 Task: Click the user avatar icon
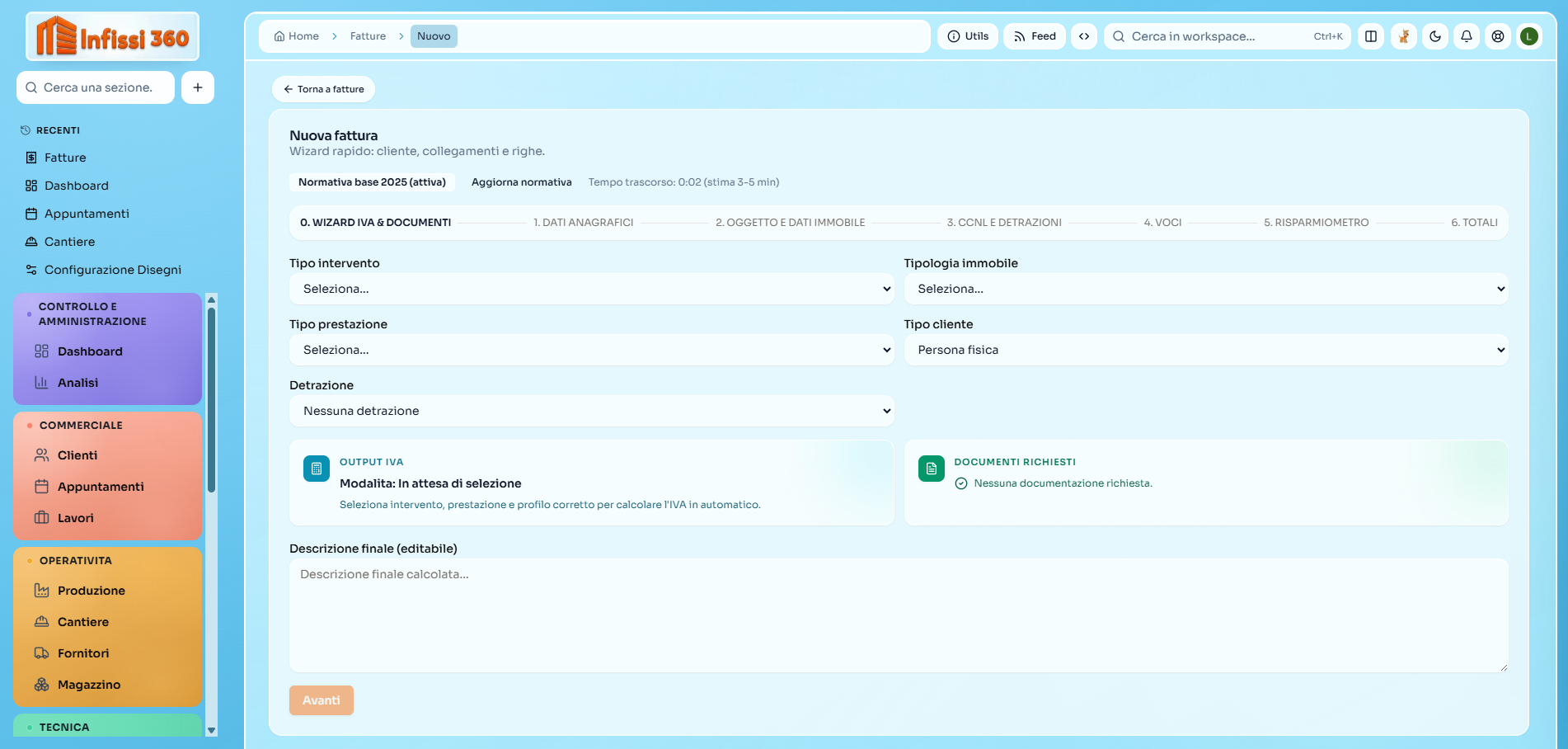(x=1529, y=36)
